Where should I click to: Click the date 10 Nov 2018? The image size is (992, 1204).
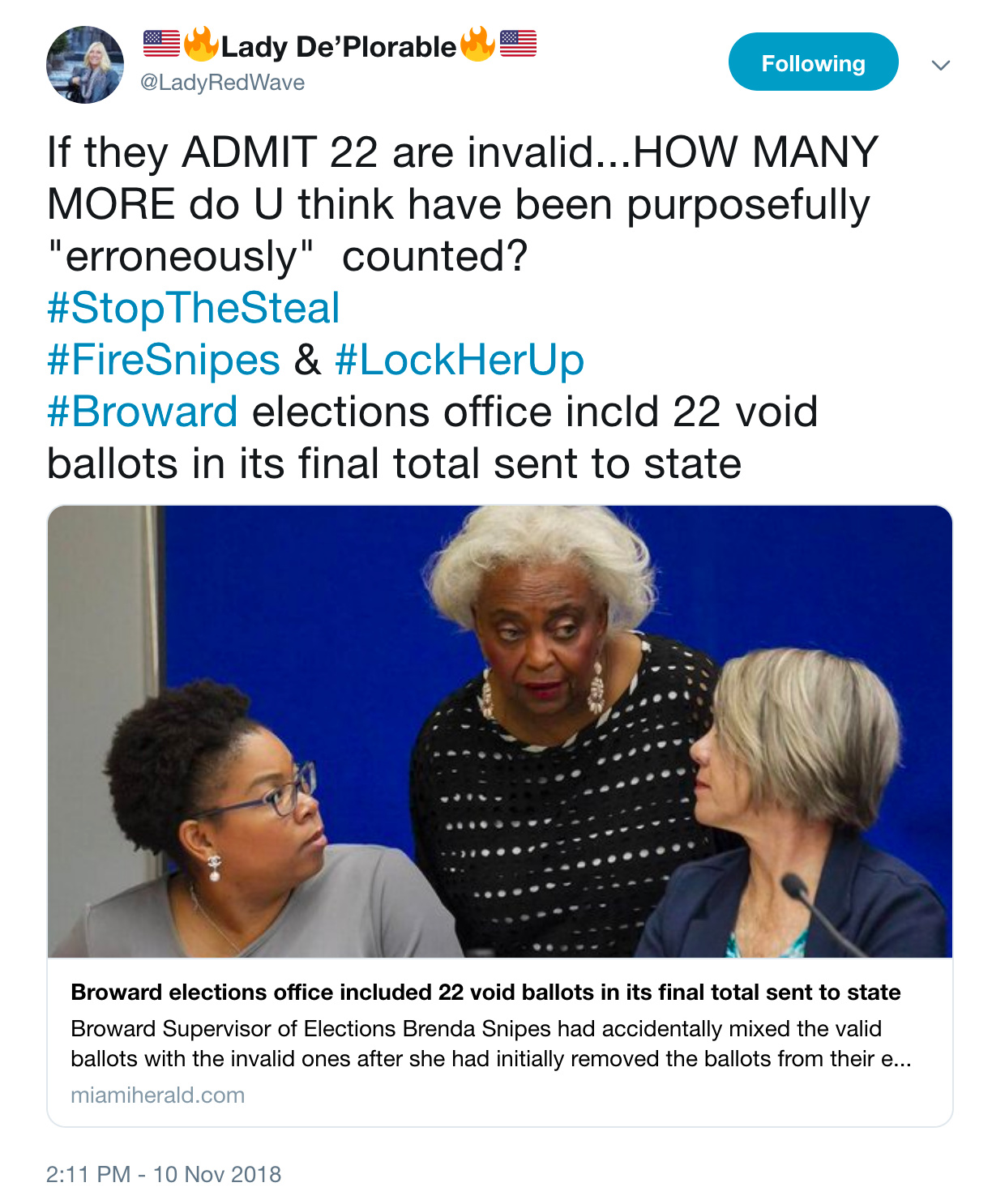point(216,1174)
